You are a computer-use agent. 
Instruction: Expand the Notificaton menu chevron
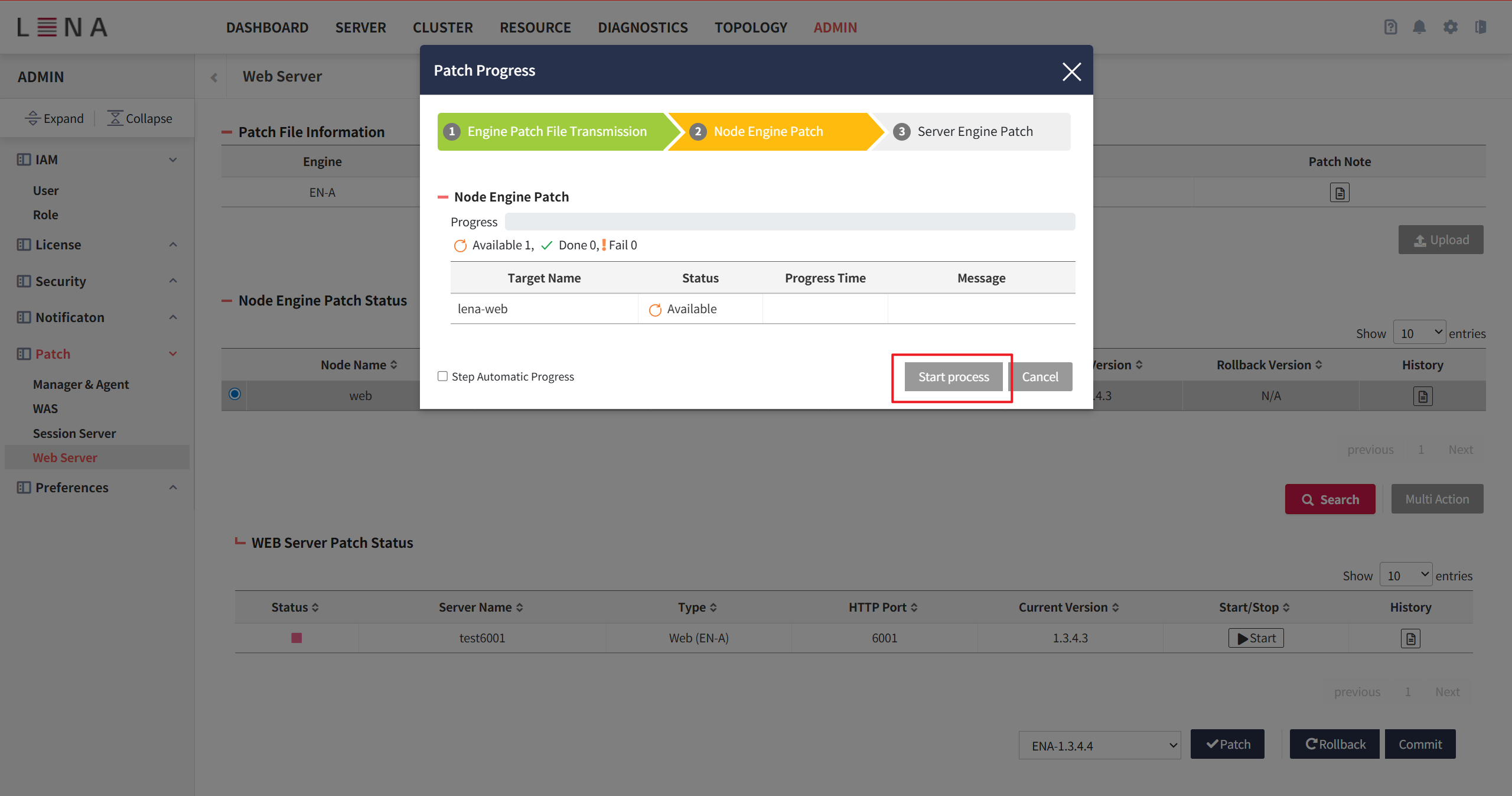[173, 317]
